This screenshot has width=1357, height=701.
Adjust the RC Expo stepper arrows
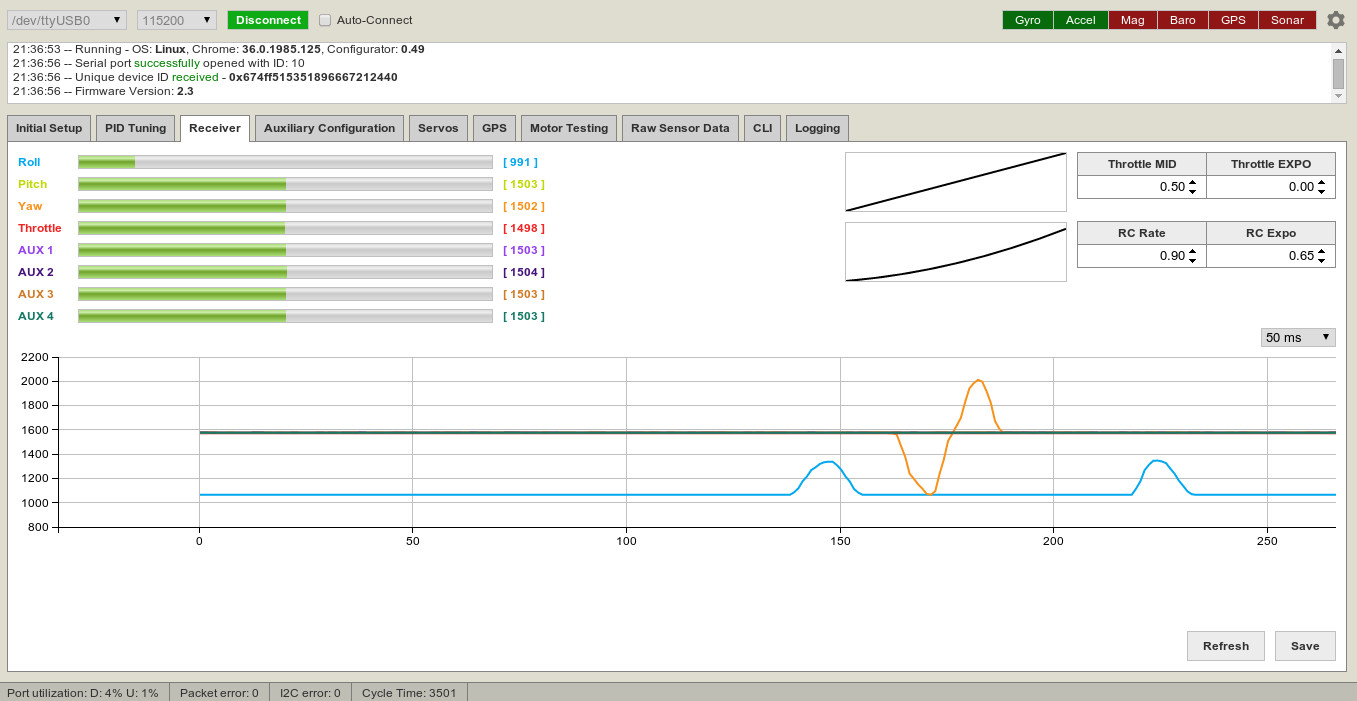1322,256
